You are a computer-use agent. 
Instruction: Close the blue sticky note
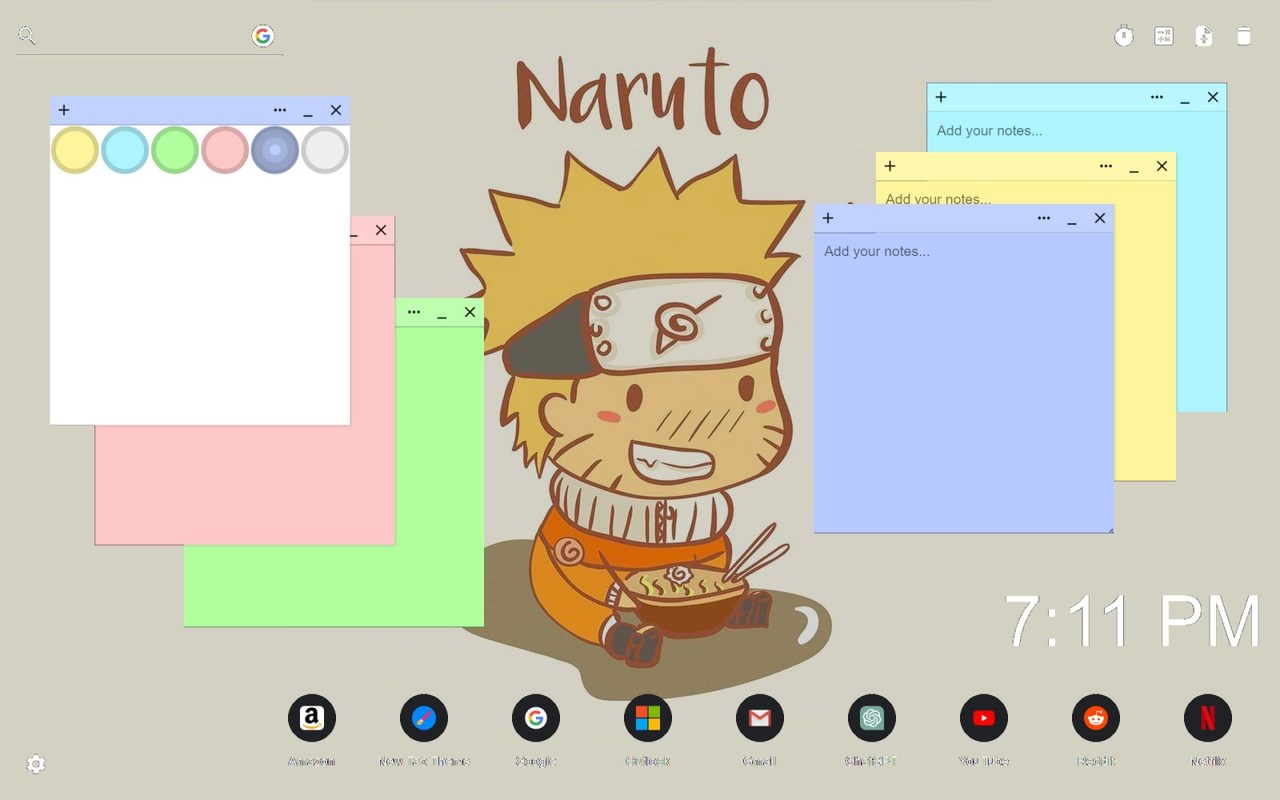coord(1100,218)
